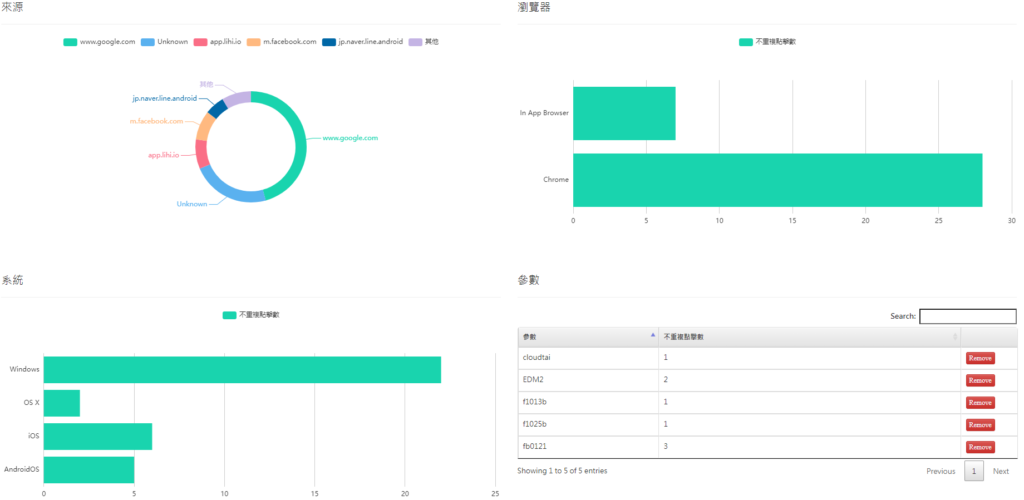Remove the cloudtai parameter row
This screenshot has width=1024, height=500.
[979, 358]
